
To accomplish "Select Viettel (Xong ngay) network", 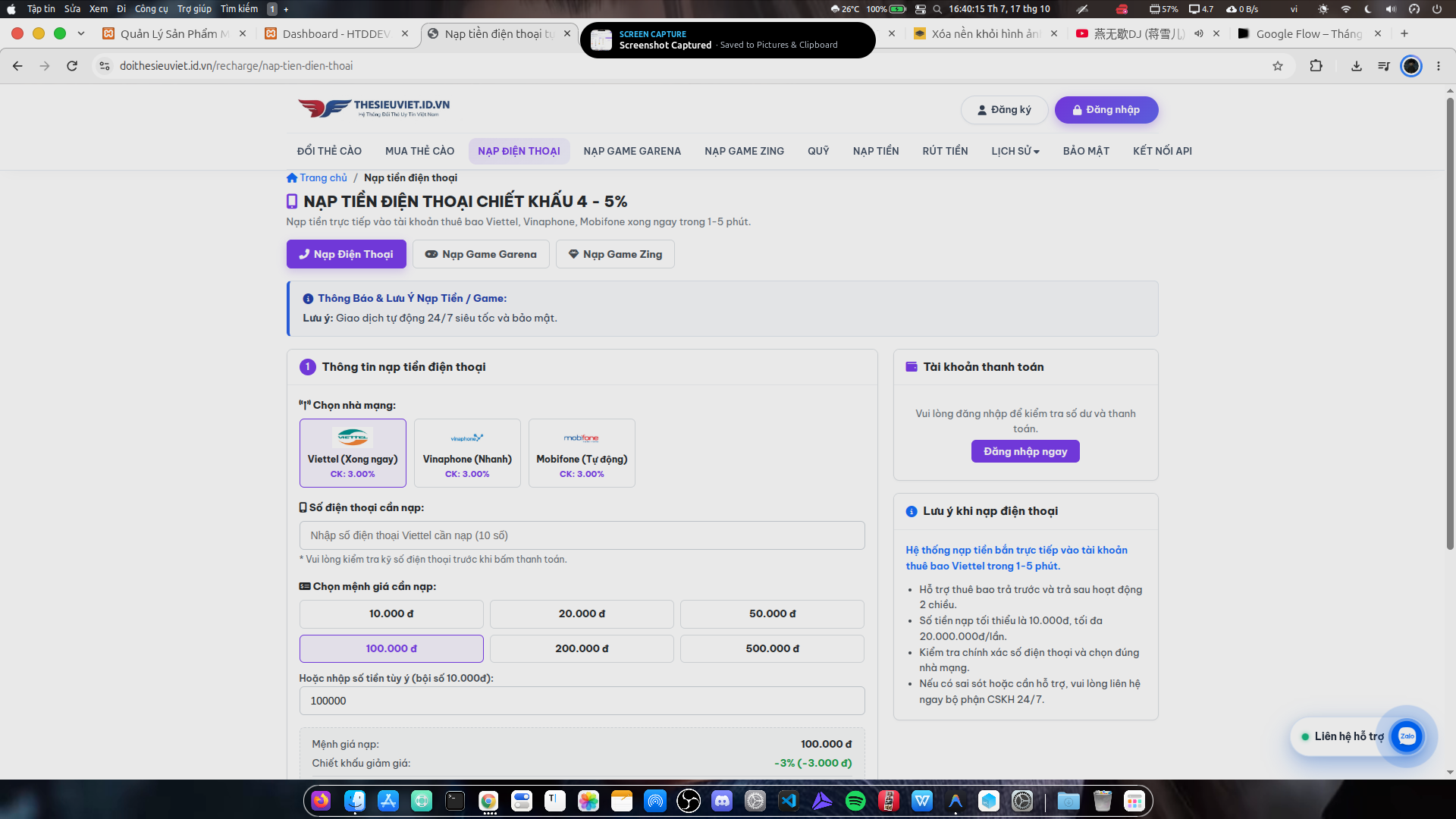I will click(x=353, y=453).
